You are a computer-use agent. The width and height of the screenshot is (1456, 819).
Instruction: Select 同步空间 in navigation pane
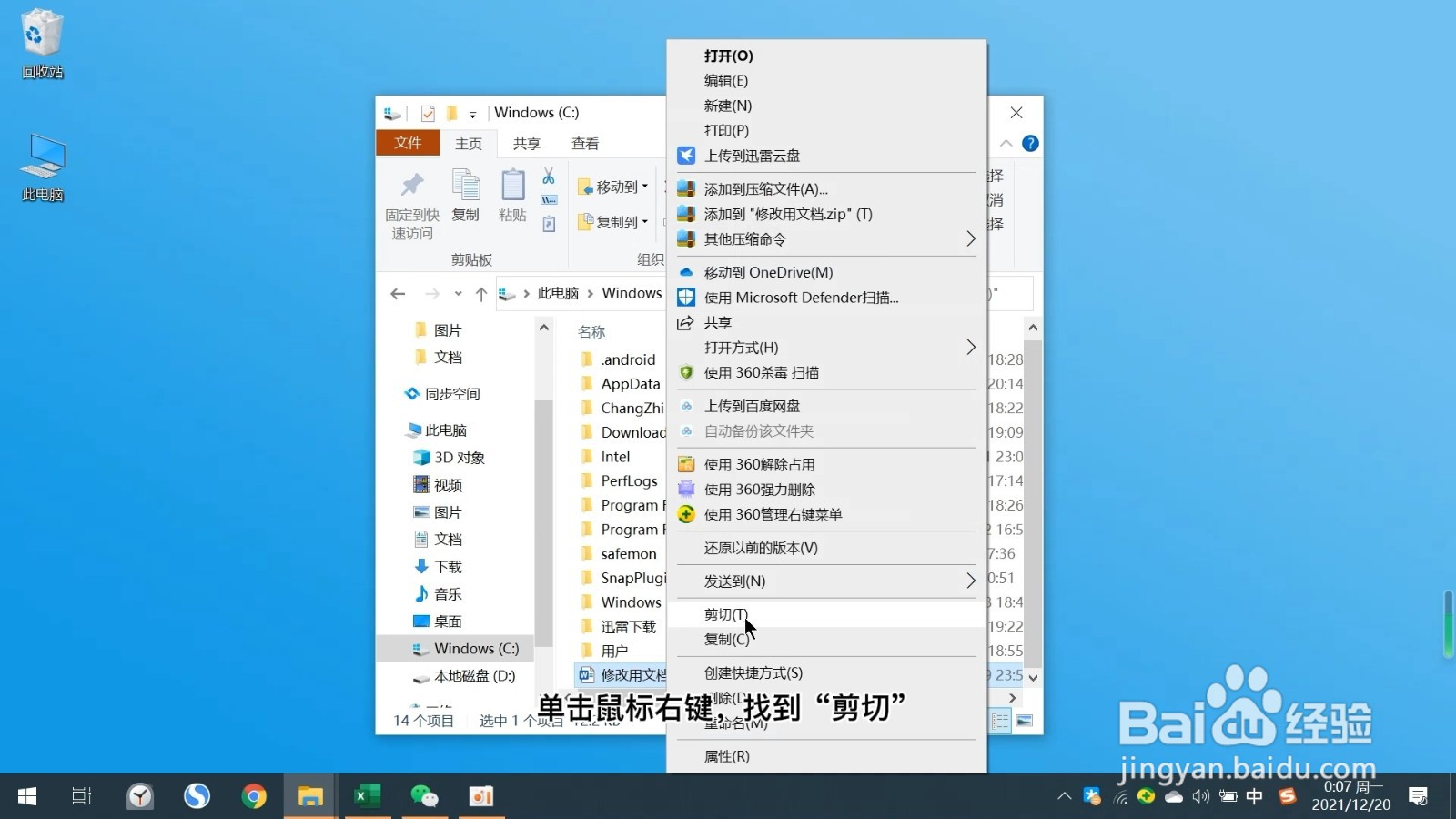point(452,394)
